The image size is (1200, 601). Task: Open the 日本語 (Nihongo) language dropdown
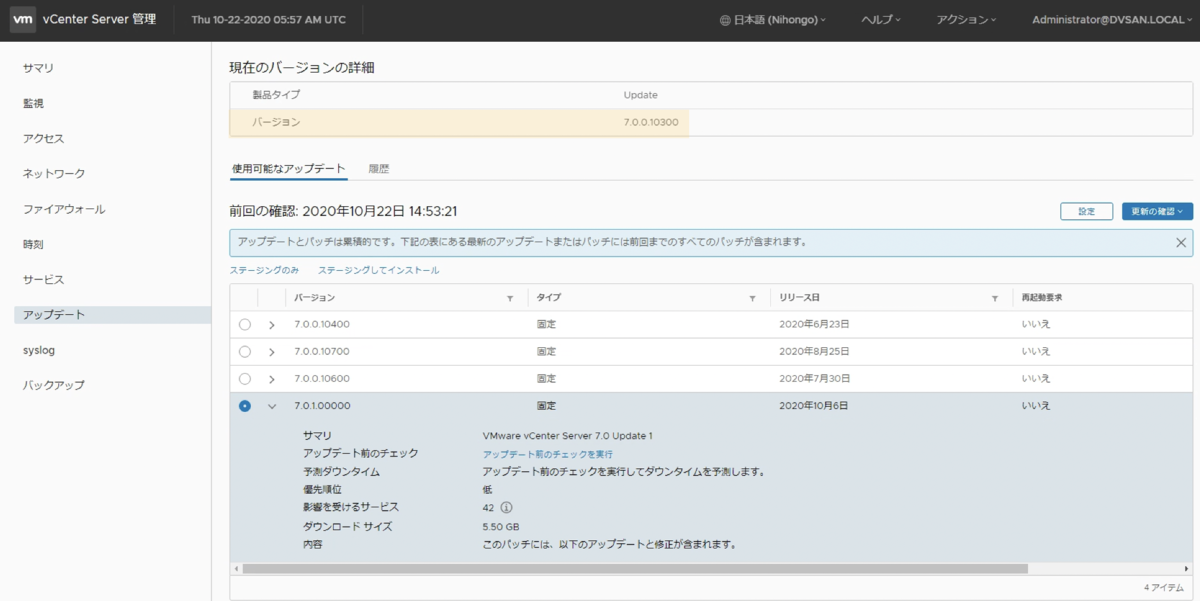pyautogui.click(x=773, y=20)
